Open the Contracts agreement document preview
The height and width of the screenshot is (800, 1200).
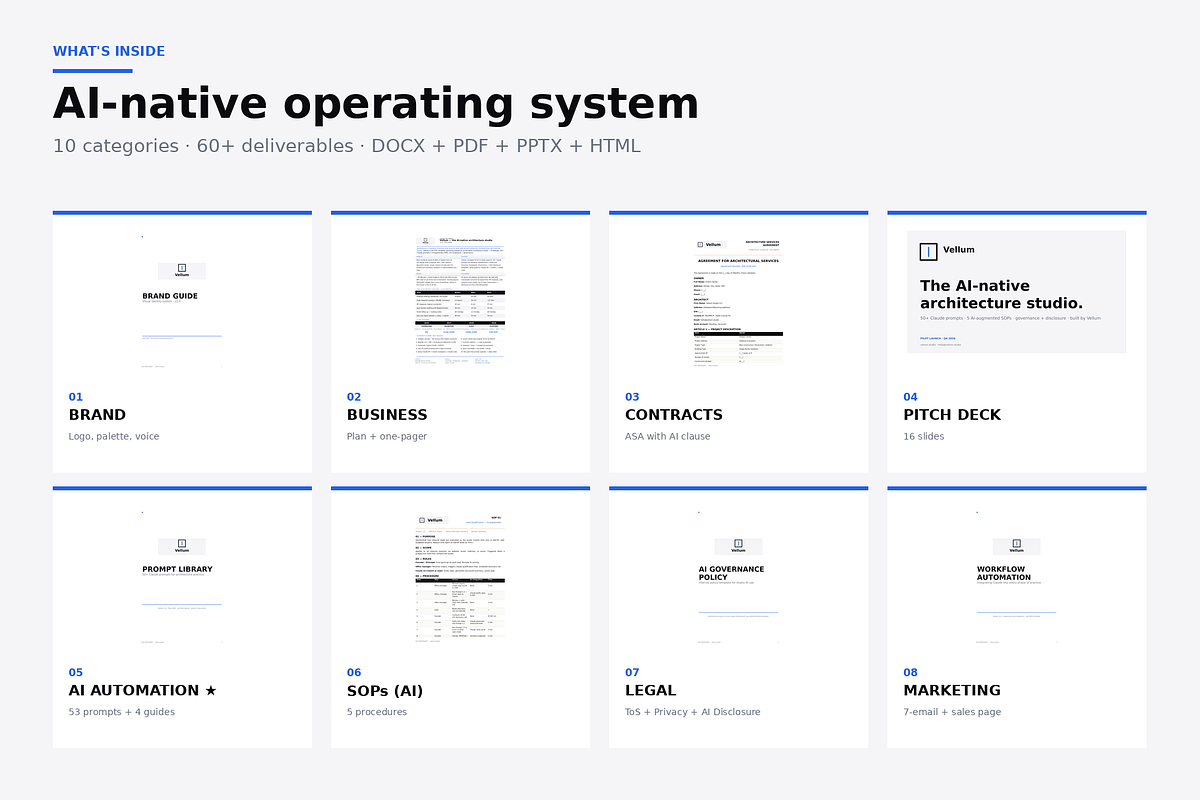click(x=738, y=301)
